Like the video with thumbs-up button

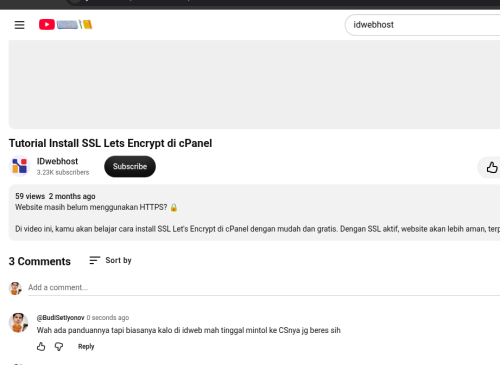click(492, 167)
